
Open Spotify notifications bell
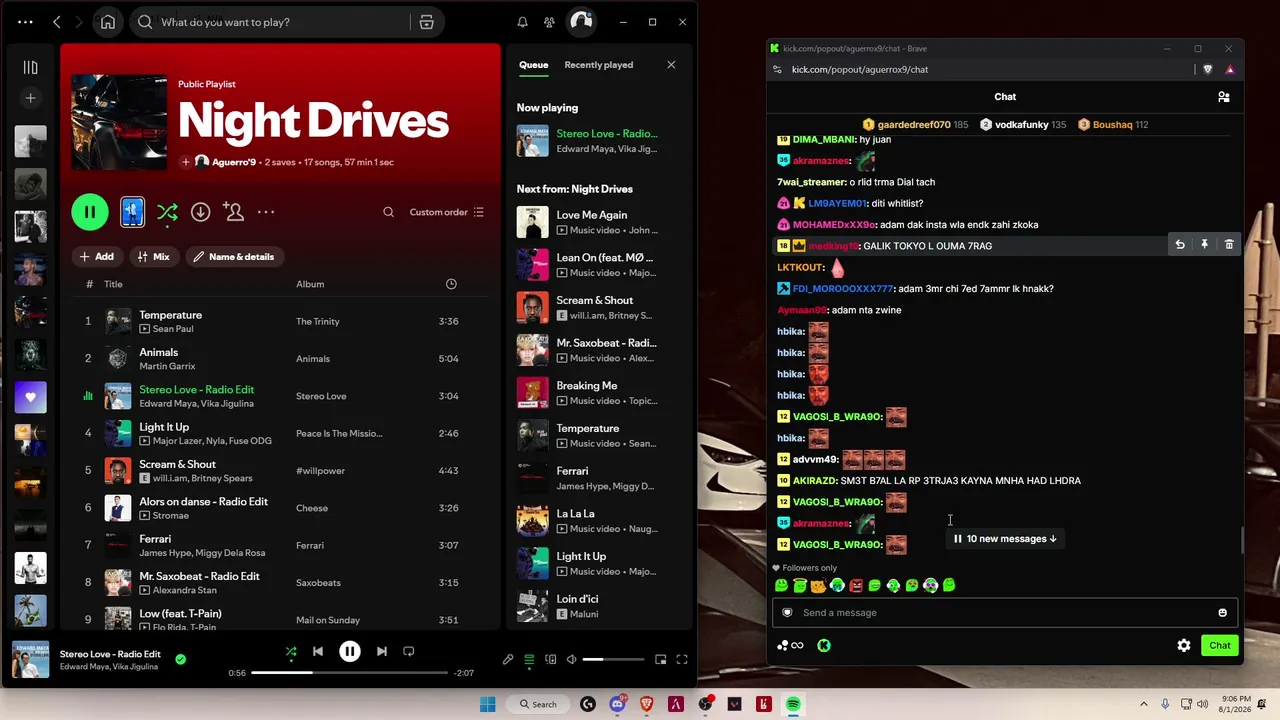point(522,22)
